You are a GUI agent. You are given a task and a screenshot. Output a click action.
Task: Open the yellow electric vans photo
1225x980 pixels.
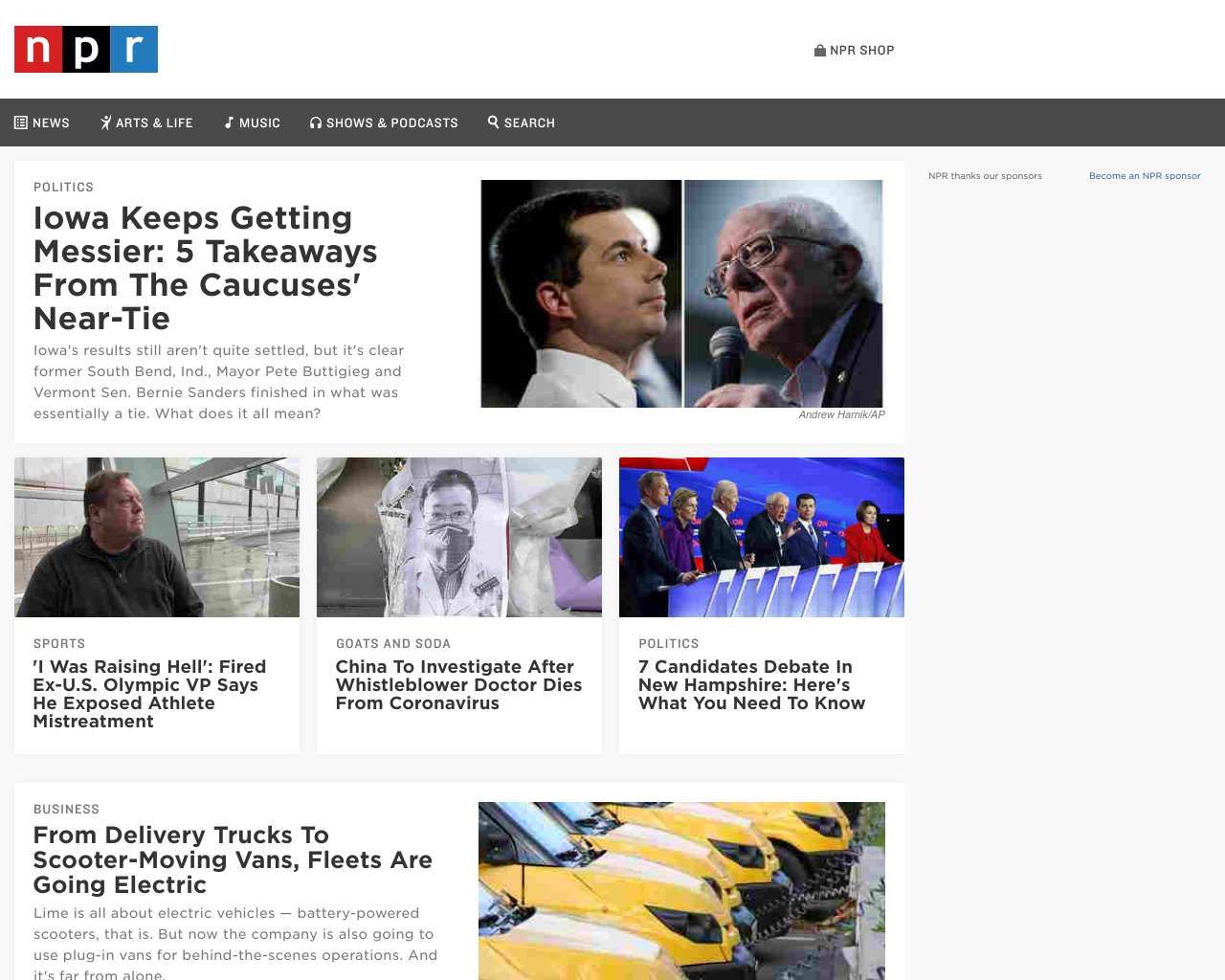(681, 891)
